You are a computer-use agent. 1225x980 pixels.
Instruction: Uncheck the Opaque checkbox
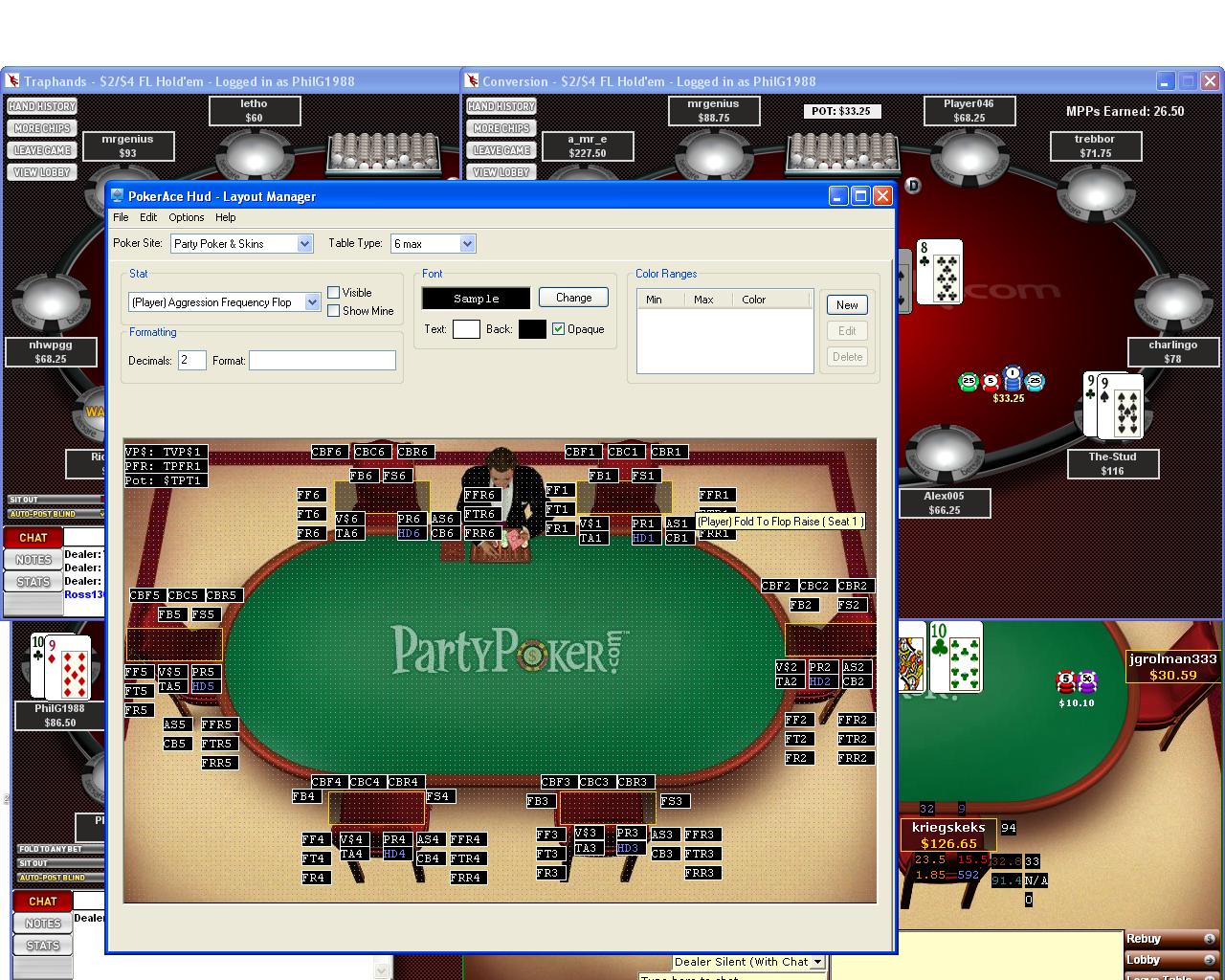(558, 329)
